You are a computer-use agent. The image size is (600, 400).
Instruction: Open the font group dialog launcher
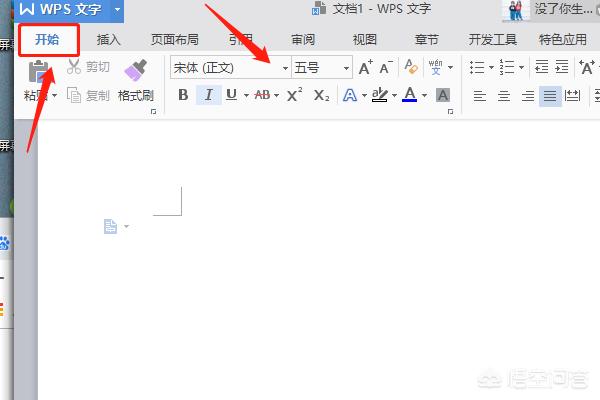pos(450,112)
